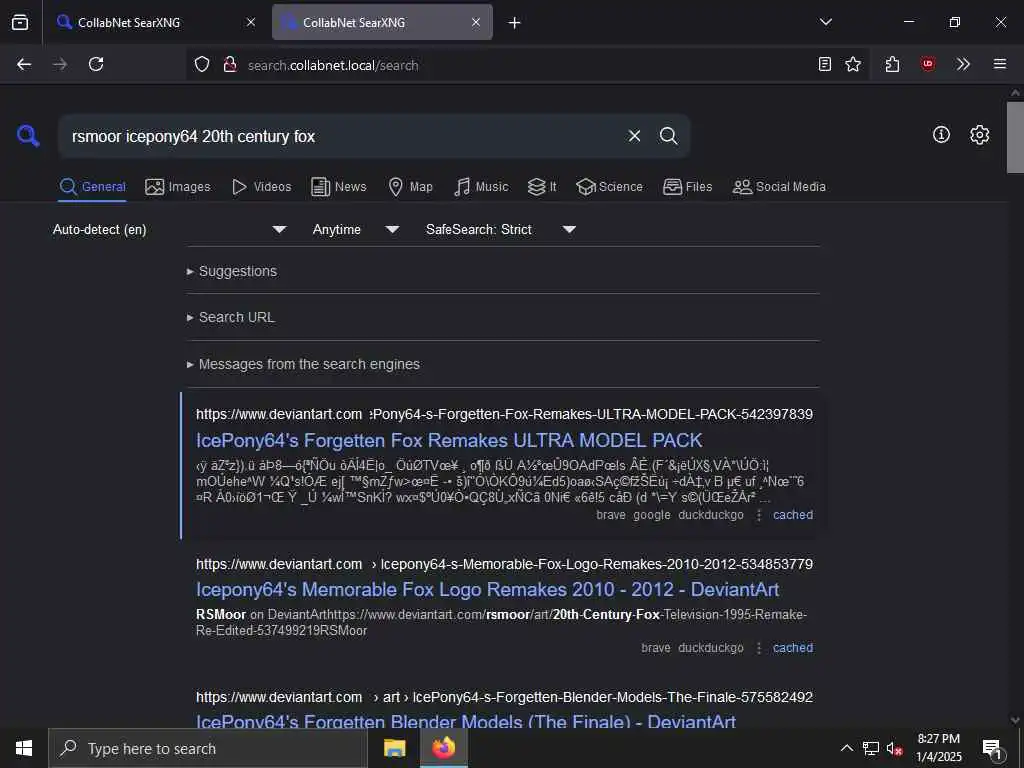Screen dimensions: 1024x768
Task: Open the Firefox View icon
Action: coord(20,22)
